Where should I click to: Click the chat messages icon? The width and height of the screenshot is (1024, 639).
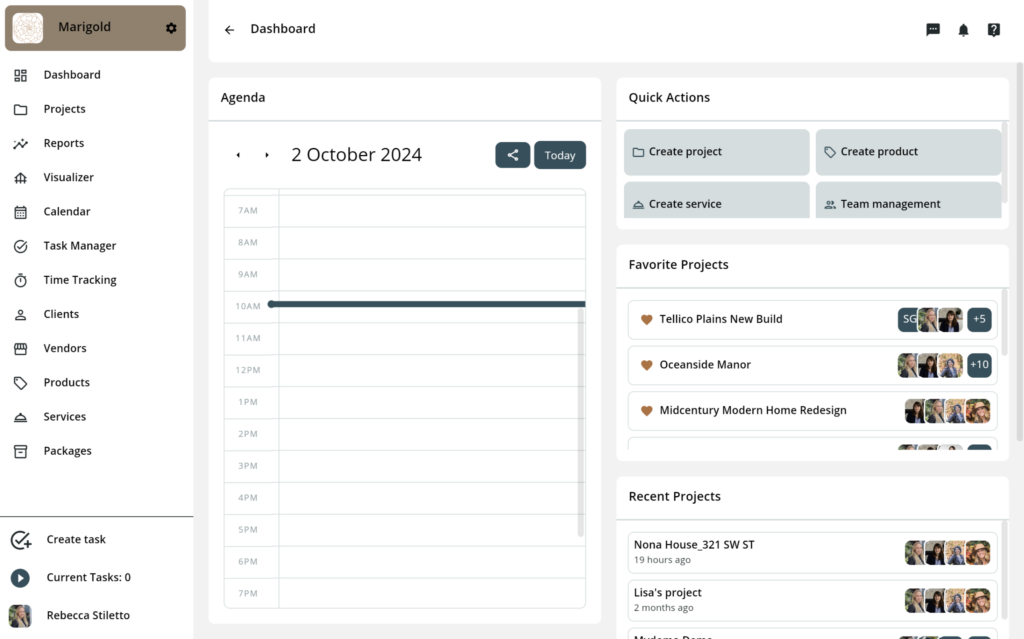click(933, 30)
